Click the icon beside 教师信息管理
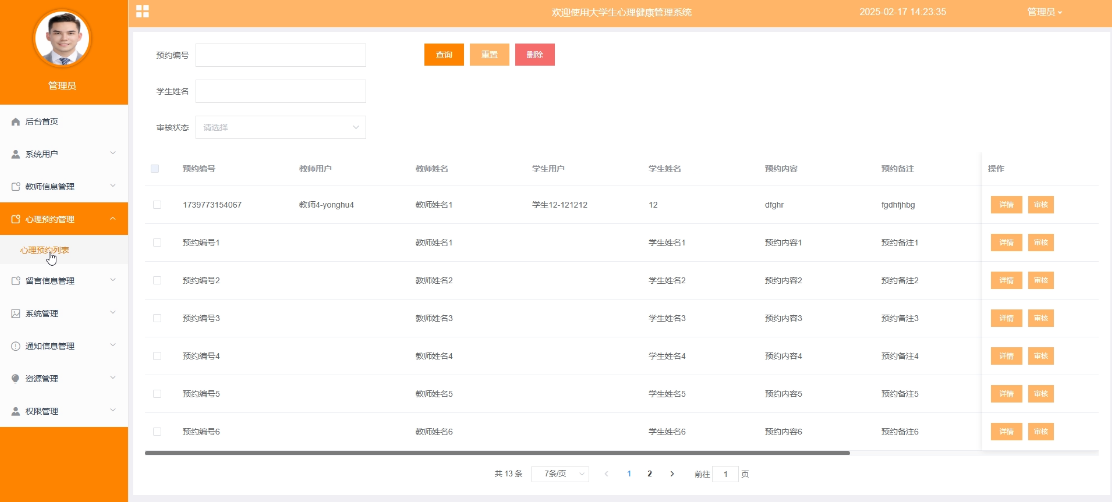 (x=16, y=186)
